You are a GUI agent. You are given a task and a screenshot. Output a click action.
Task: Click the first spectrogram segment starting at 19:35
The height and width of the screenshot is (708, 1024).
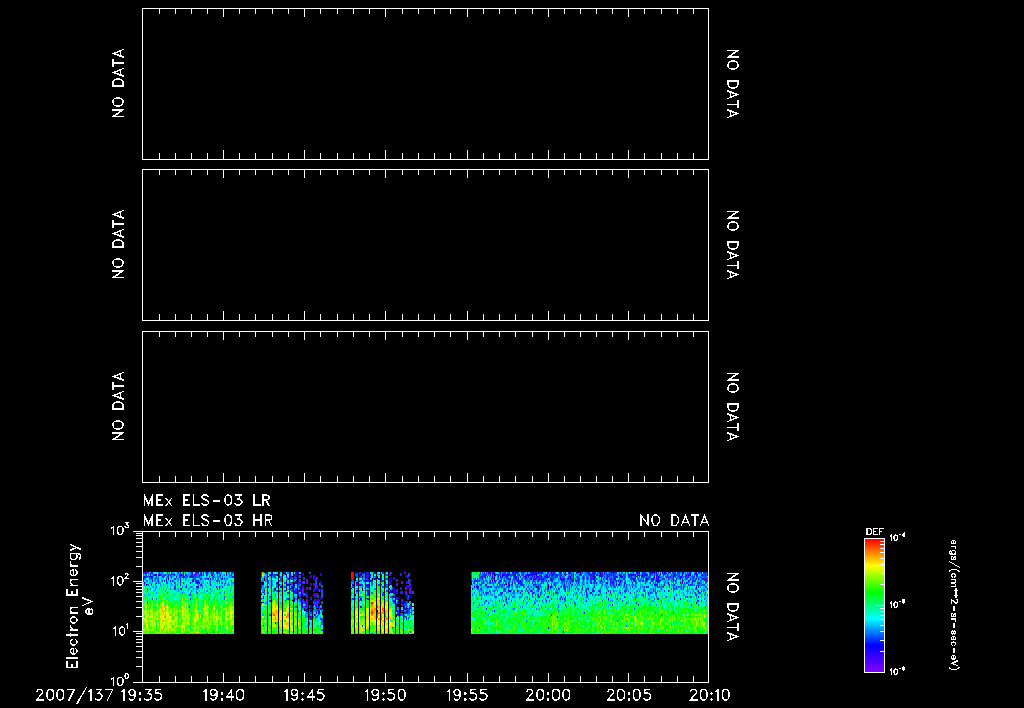pos(188,603)
